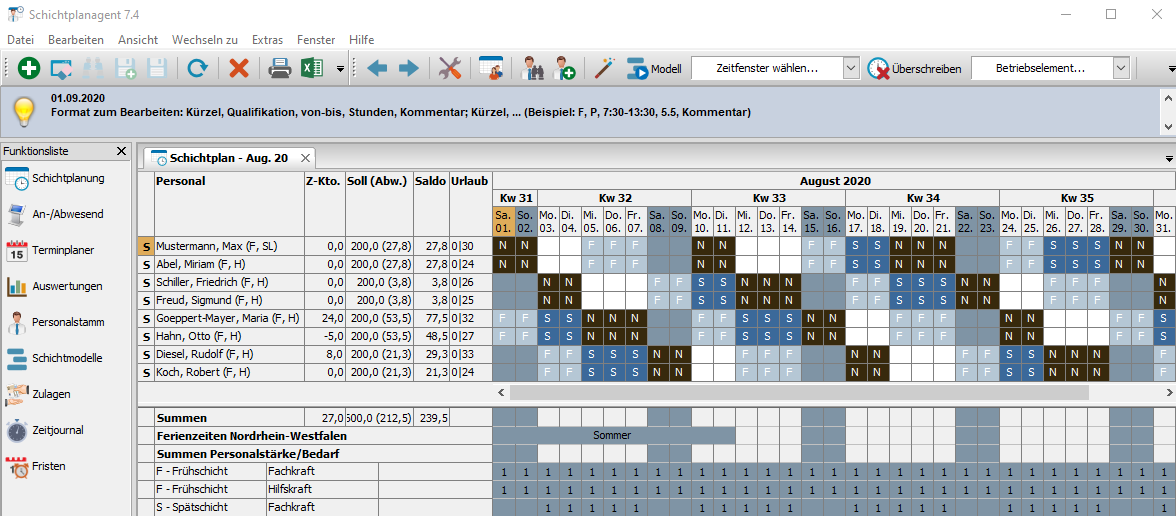Click the light bulb hint icon
The width and height of the screenshot is (1176, 516).
[25, 112]
